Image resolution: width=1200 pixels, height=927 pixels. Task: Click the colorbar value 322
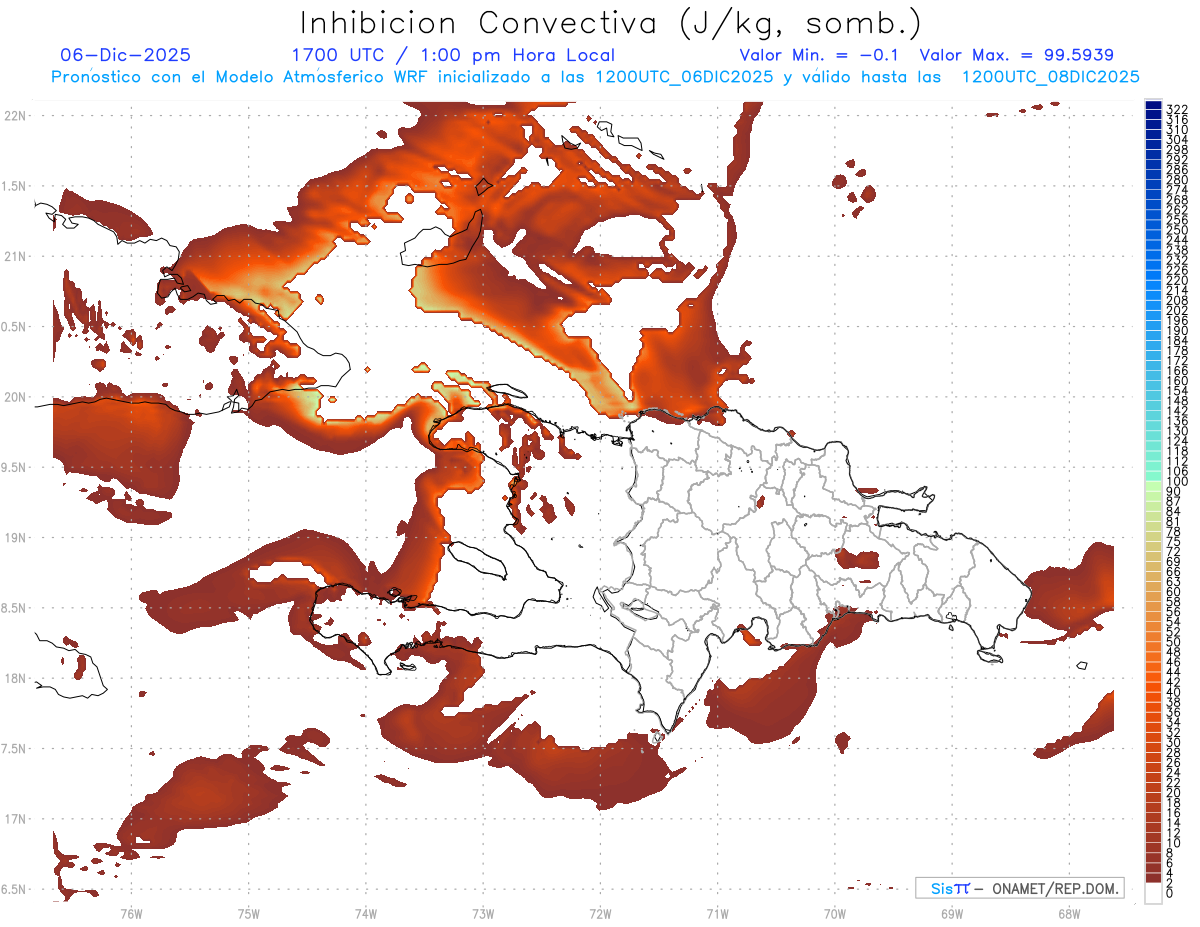pos(1177,108)
